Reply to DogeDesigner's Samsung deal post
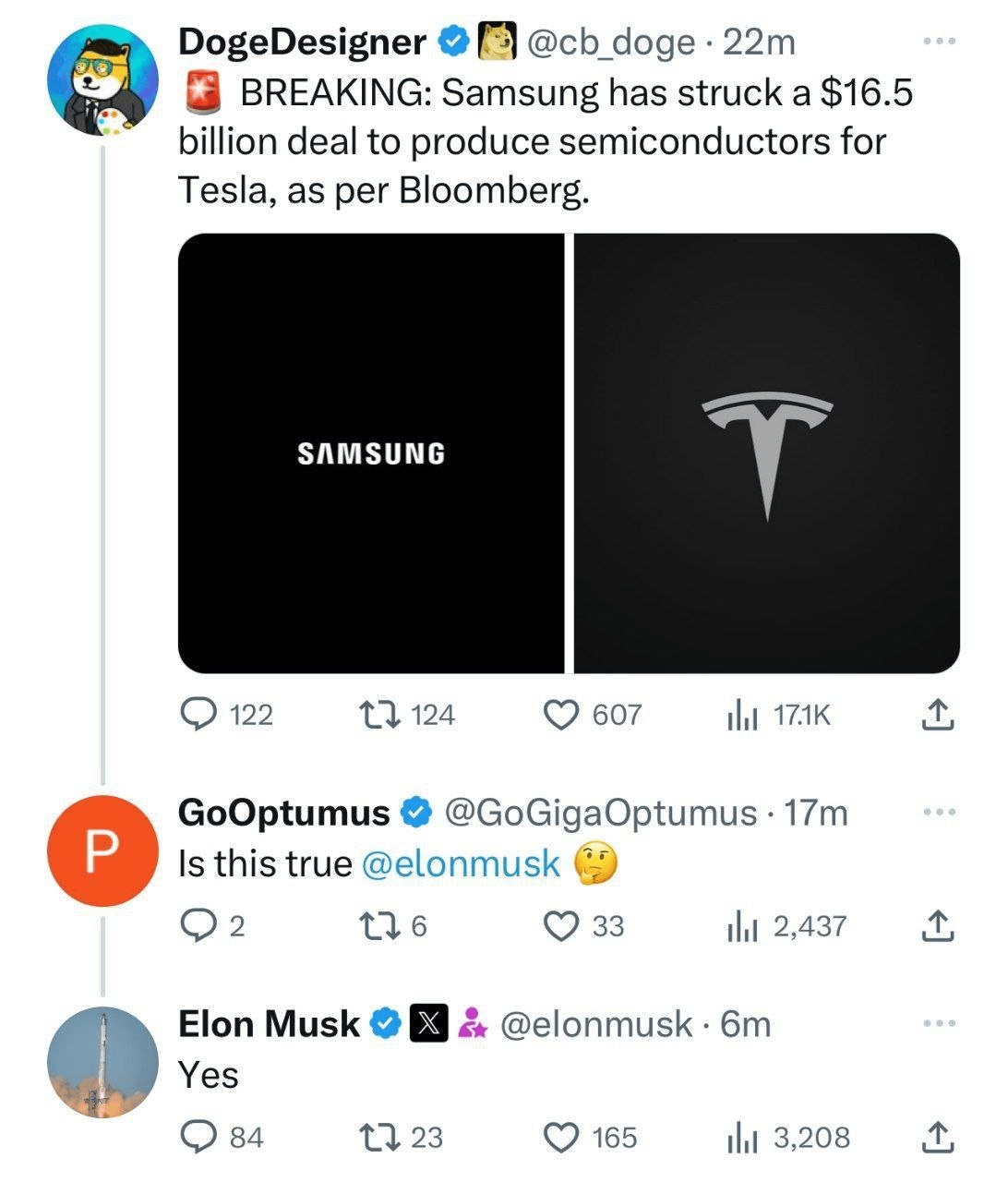Screen dimensions: 1008x1182 click(x=197, y=714)
